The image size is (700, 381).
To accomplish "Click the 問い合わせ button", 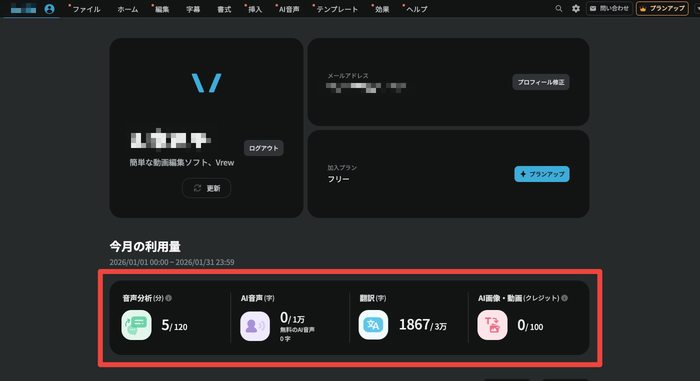I will 609,8.
